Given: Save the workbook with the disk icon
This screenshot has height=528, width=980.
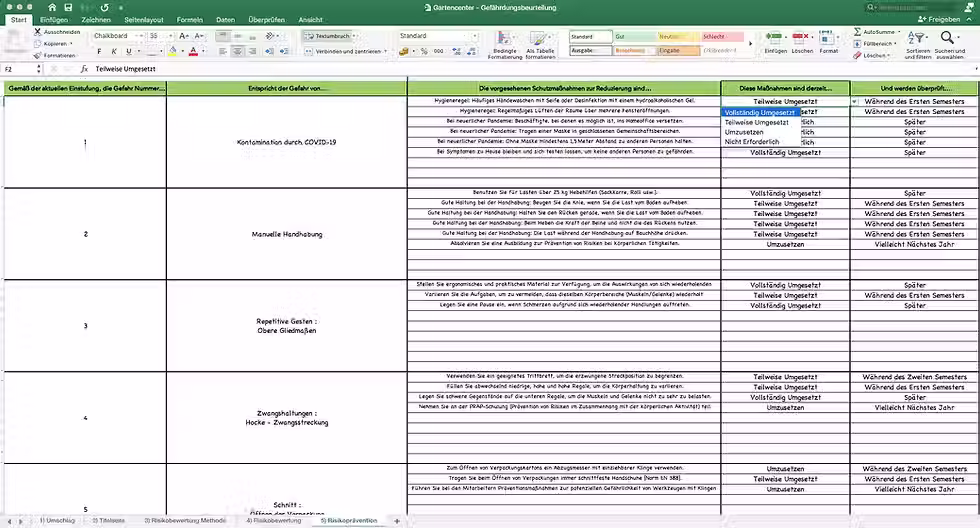Looking at the screenshot, I should [68, 7].
